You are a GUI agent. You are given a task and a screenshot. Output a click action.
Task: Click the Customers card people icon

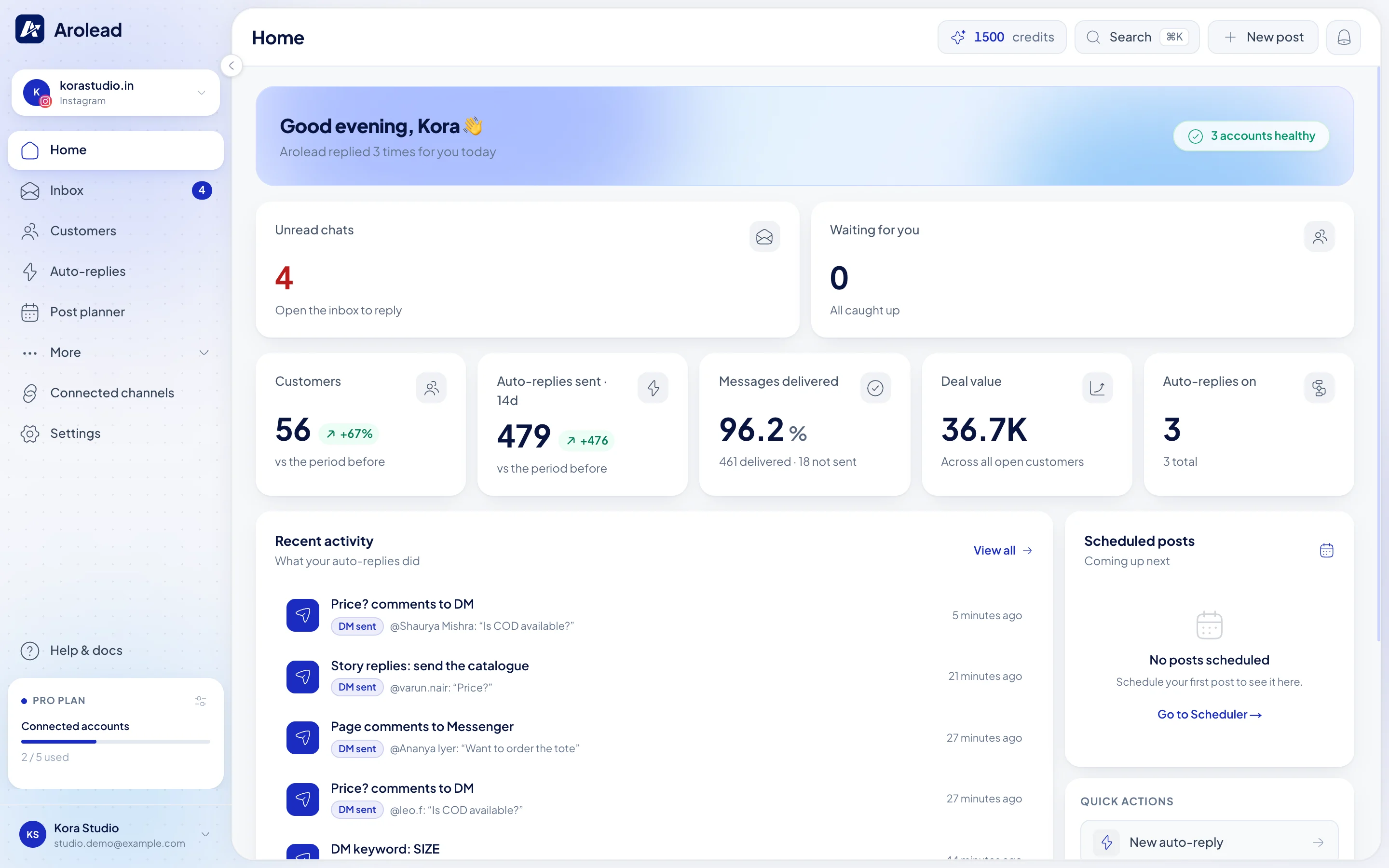431,388
